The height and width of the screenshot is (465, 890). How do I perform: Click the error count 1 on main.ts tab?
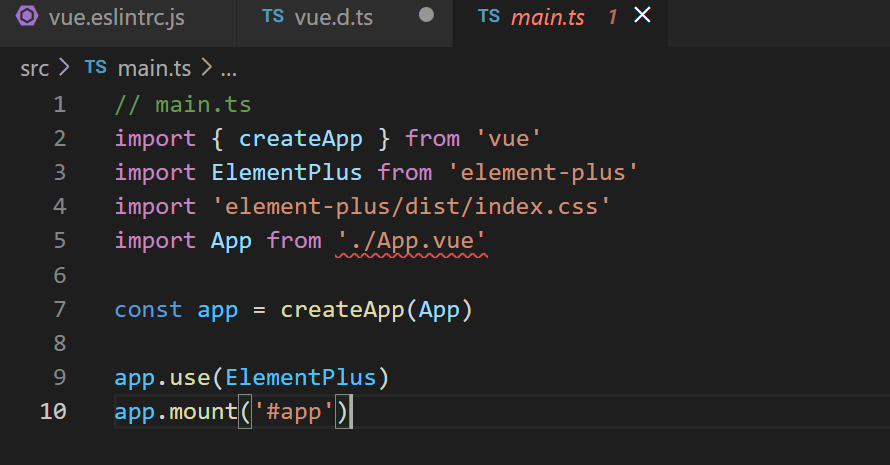(612, 18)
